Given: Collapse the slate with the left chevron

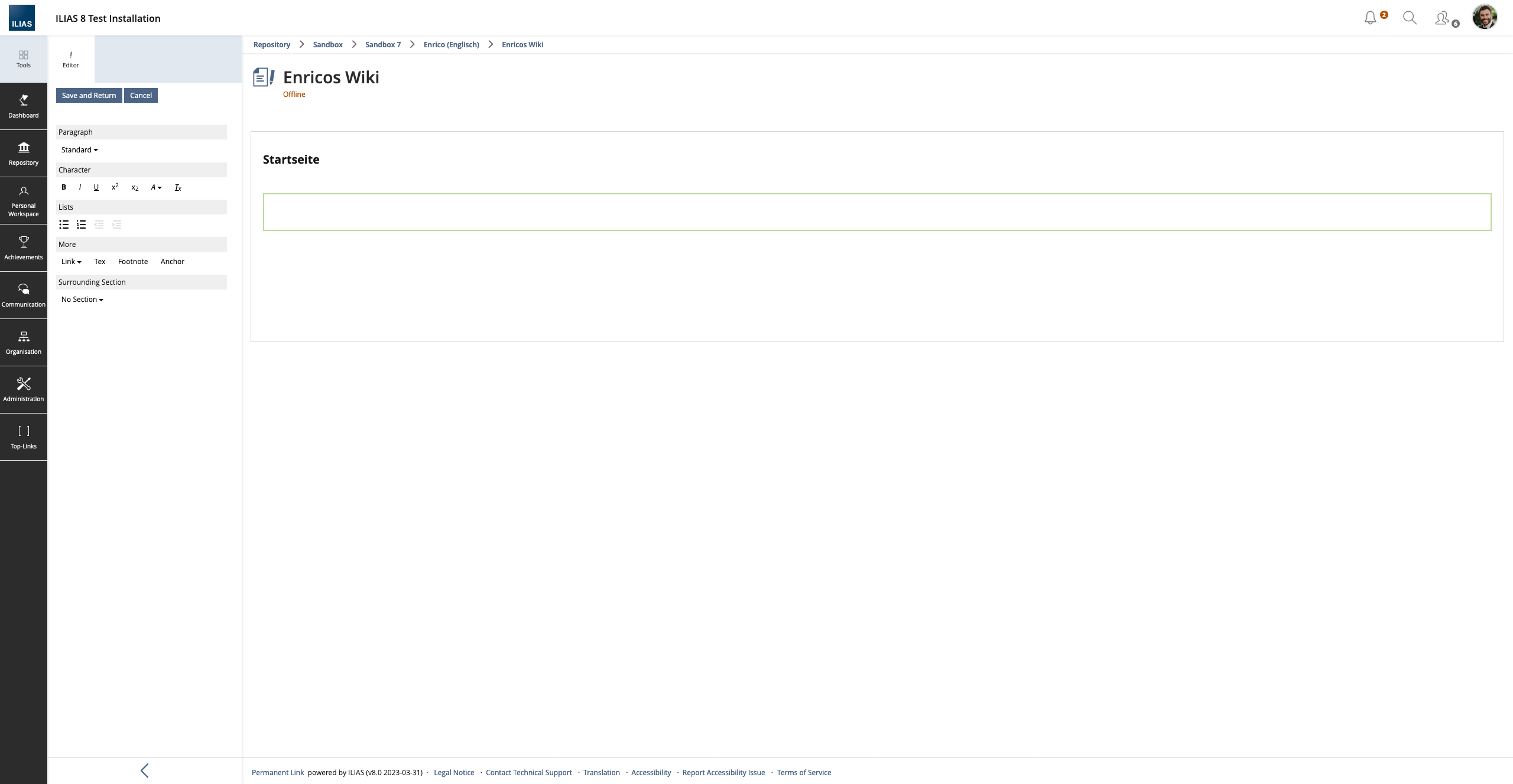Looking at the screenshot, I should coord(145,770).
